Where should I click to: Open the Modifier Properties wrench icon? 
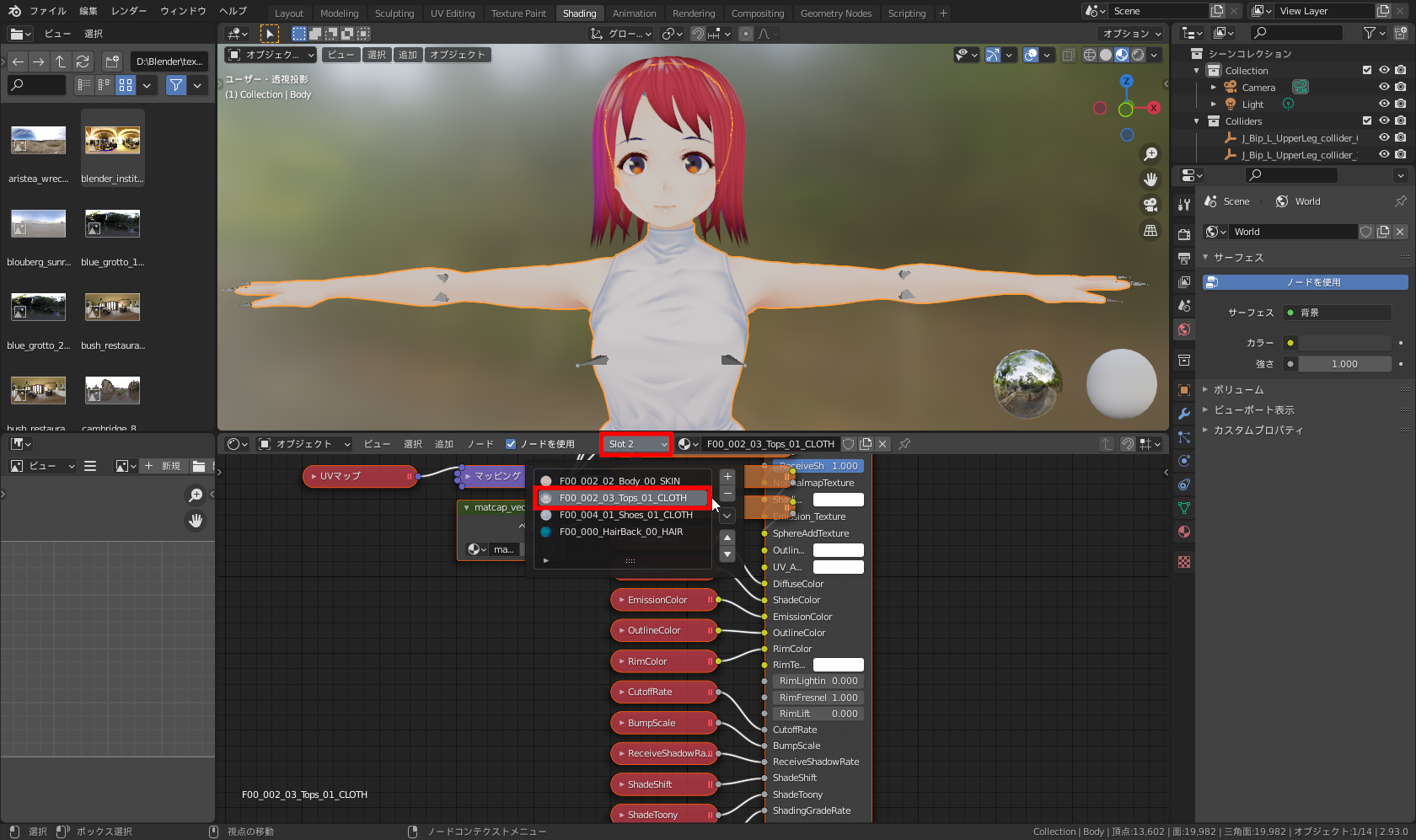(x=1183, y=414)
